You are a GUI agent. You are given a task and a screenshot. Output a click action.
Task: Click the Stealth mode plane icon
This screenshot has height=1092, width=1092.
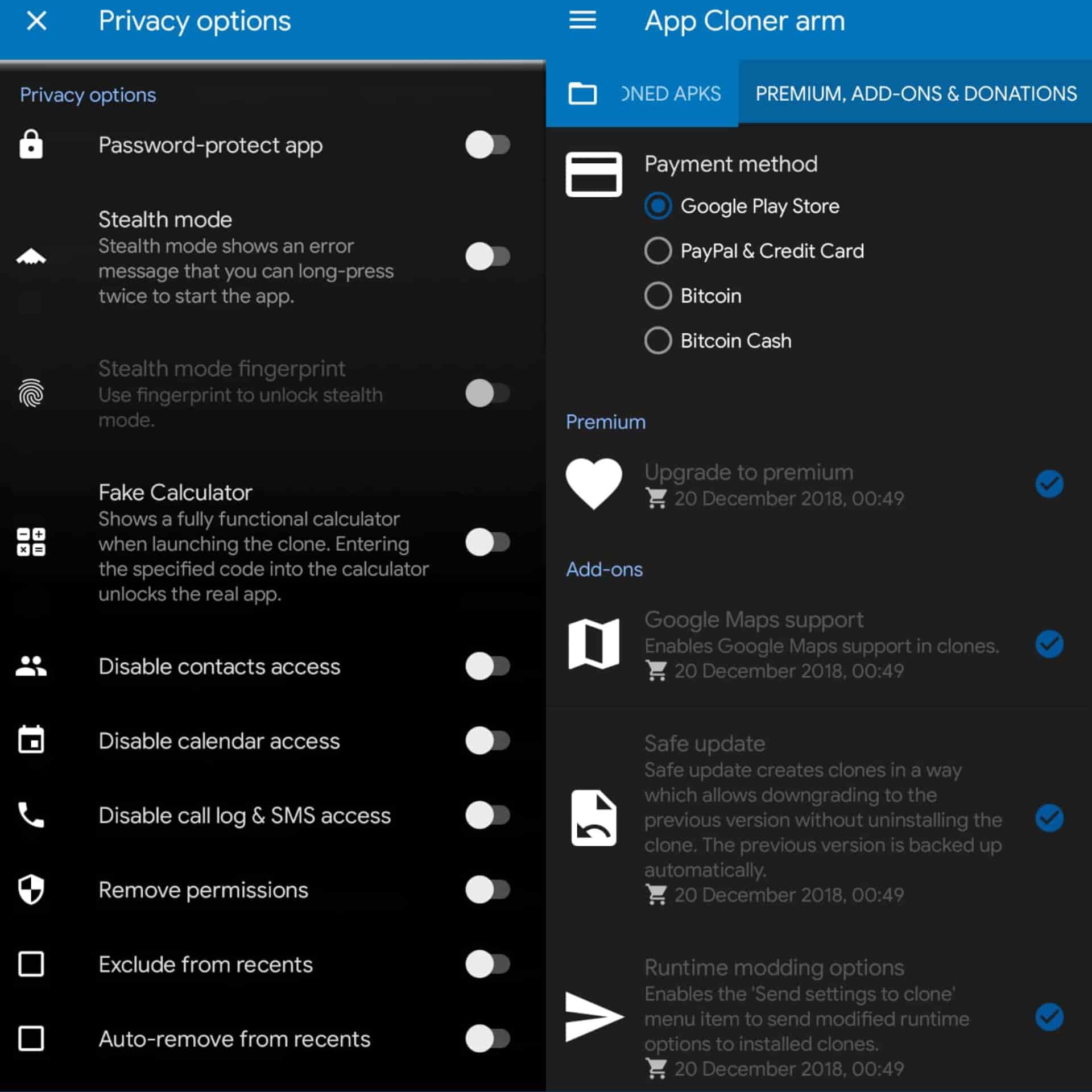tap(31, 257)
